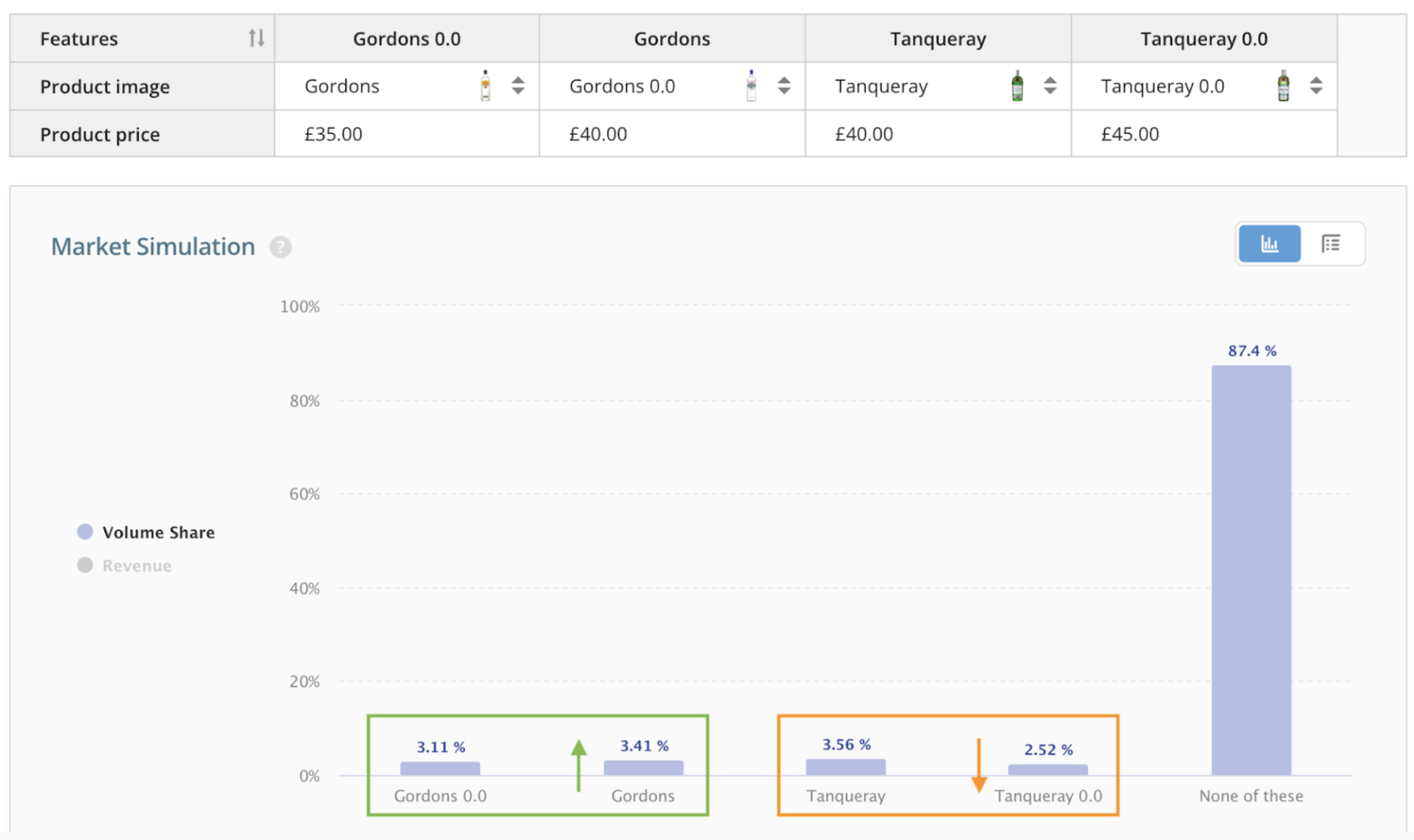Switch to bar chart view
Image resolution: width=1414 pixels, height=840 pixels.
(x=1269, y=244)
